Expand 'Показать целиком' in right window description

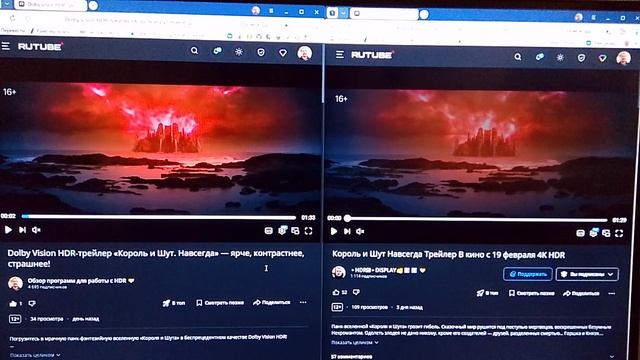click(355, 342)
